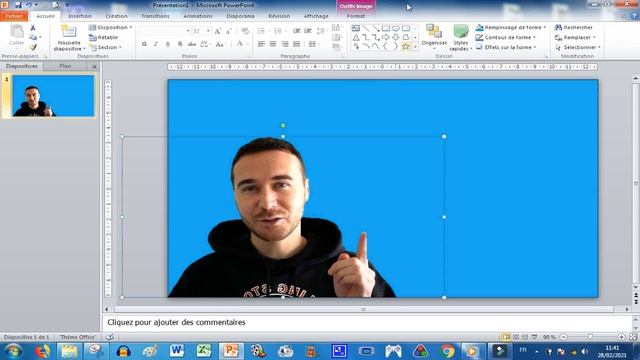
Task: Toggle text shadow formatting
Action: tap(180, 44)
